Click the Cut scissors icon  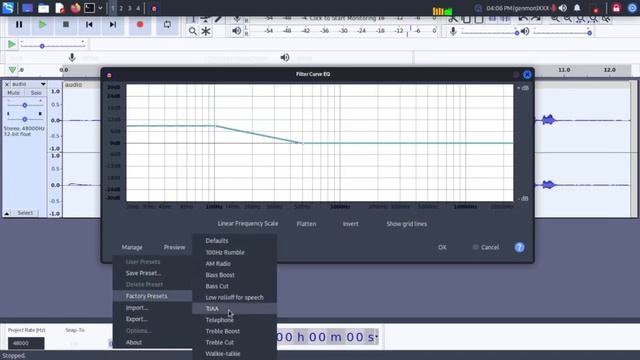[453, 19]
